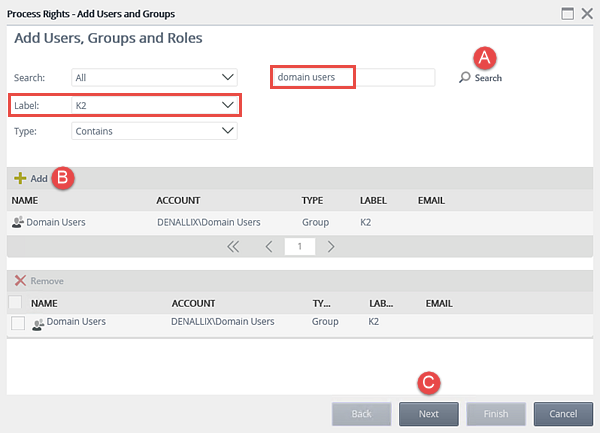Click the group icon in selected list
Viewport: 600px width, 433px height.
point(38,323)
